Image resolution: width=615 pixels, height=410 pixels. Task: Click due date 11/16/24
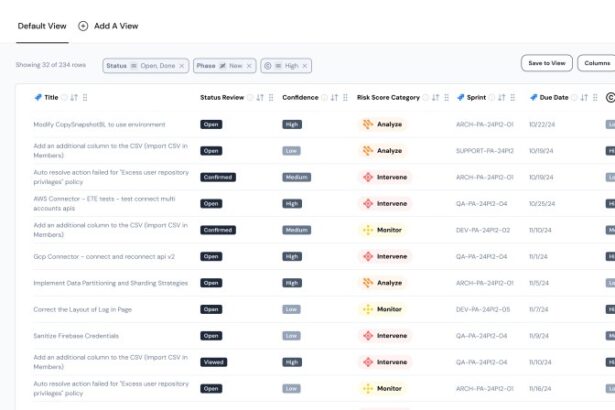[540, 388]
